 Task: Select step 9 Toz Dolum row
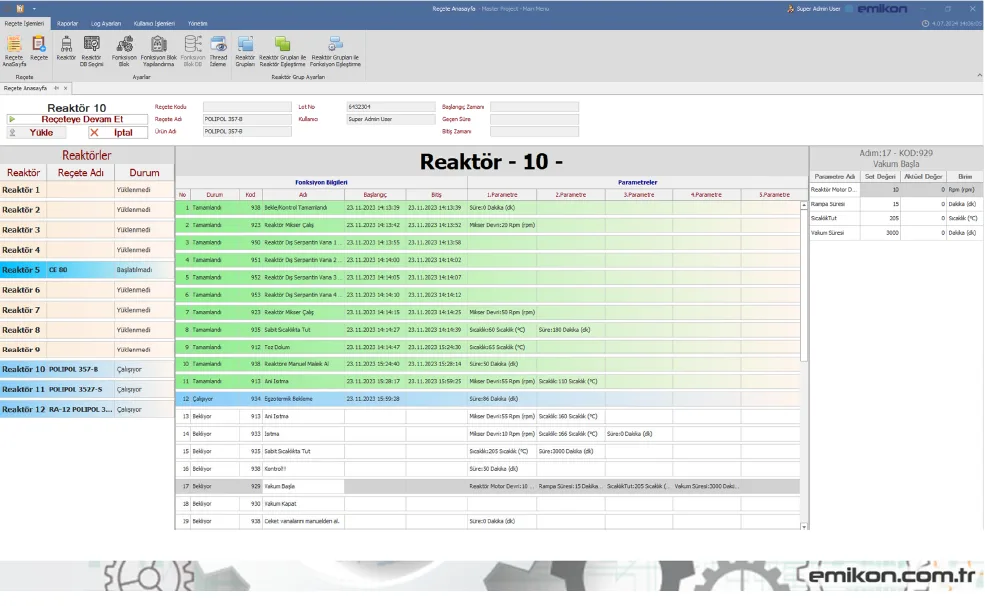487,347
